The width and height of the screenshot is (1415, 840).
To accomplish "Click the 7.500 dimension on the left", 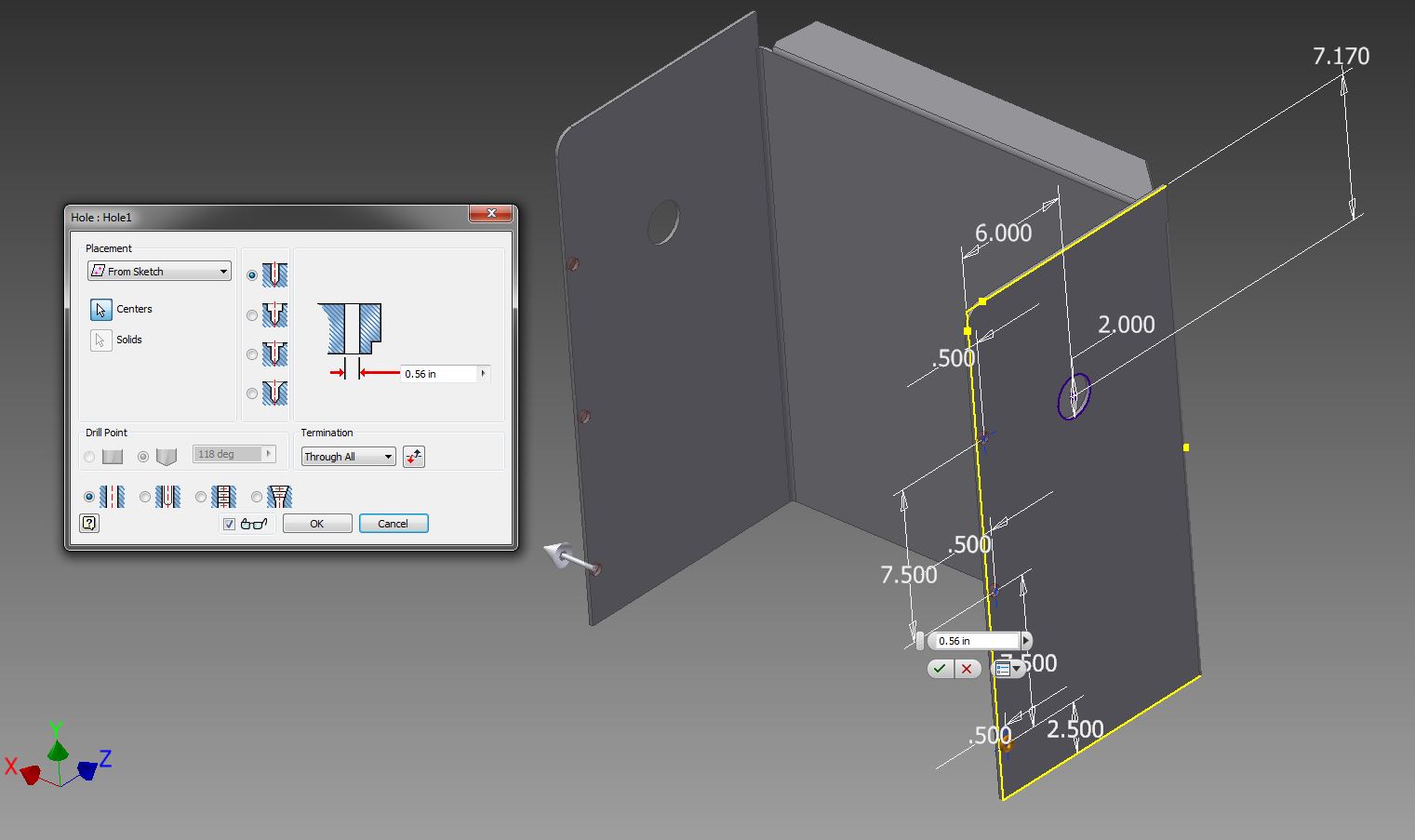I will [x=908, y=575].
